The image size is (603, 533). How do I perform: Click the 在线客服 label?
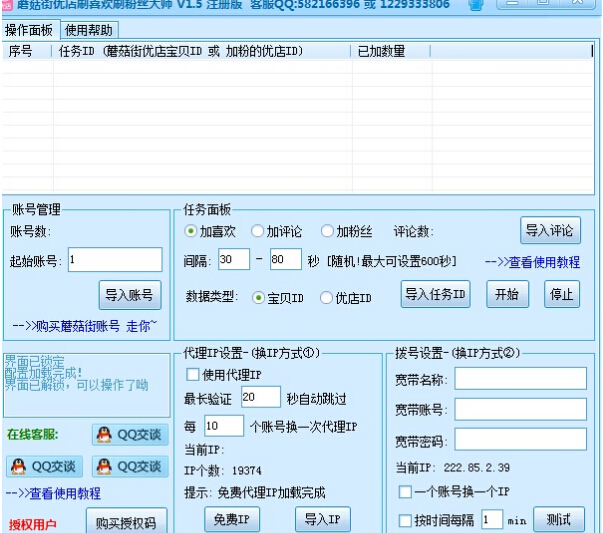(33, 435)
